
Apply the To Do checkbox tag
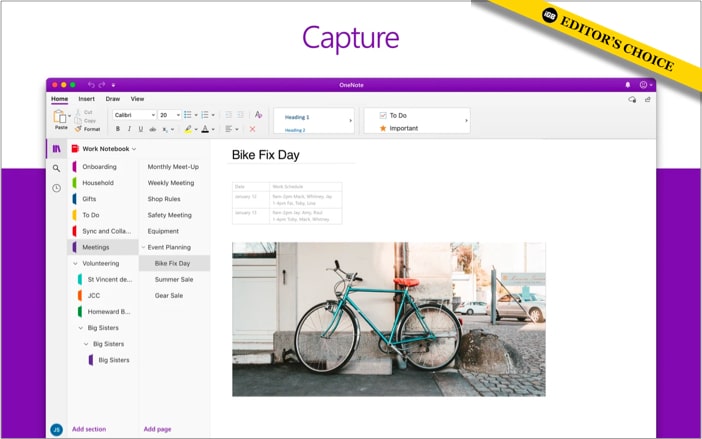click(x=398, y=115)
